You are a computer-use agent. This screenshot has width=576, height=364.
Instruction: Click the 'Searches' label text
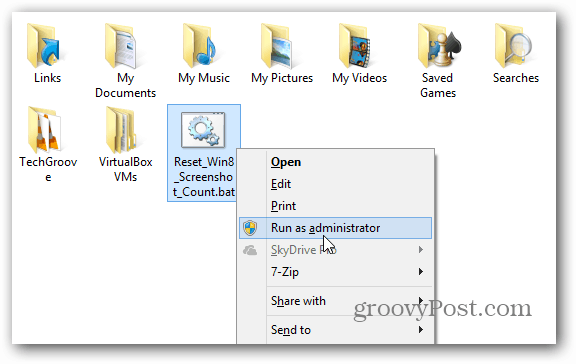516,78
